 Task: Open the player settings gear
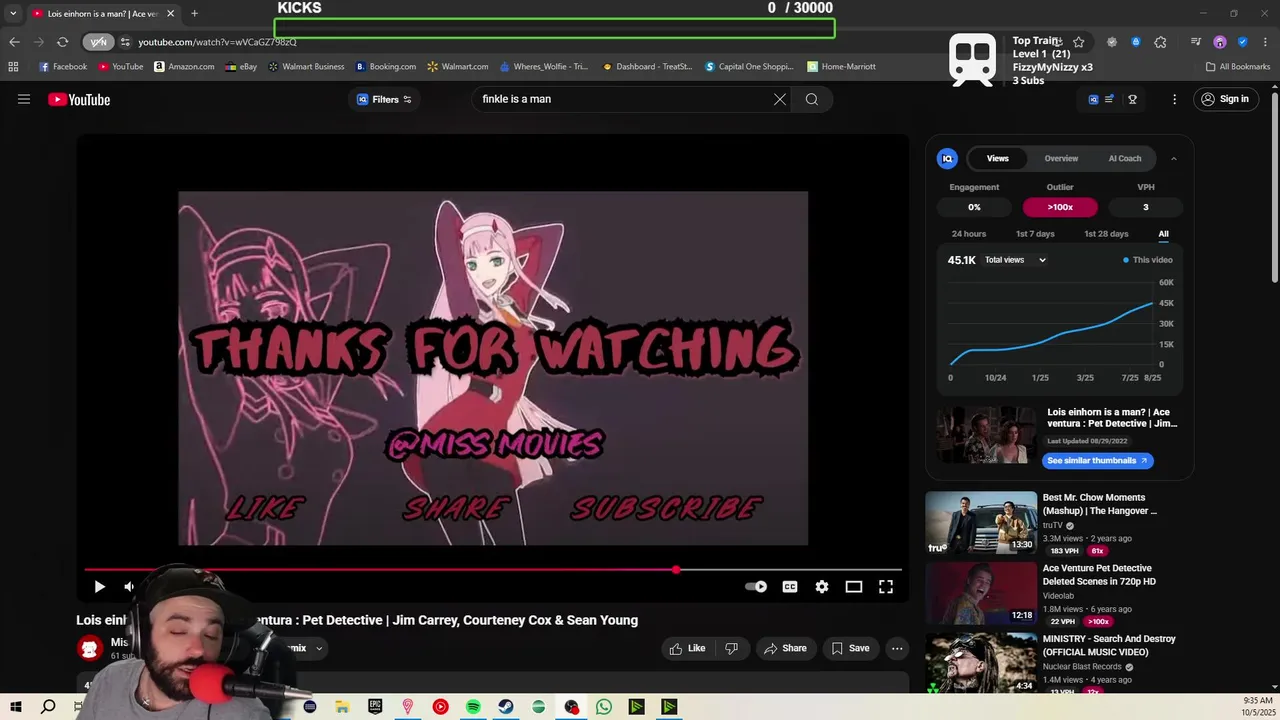click(822, 587)
